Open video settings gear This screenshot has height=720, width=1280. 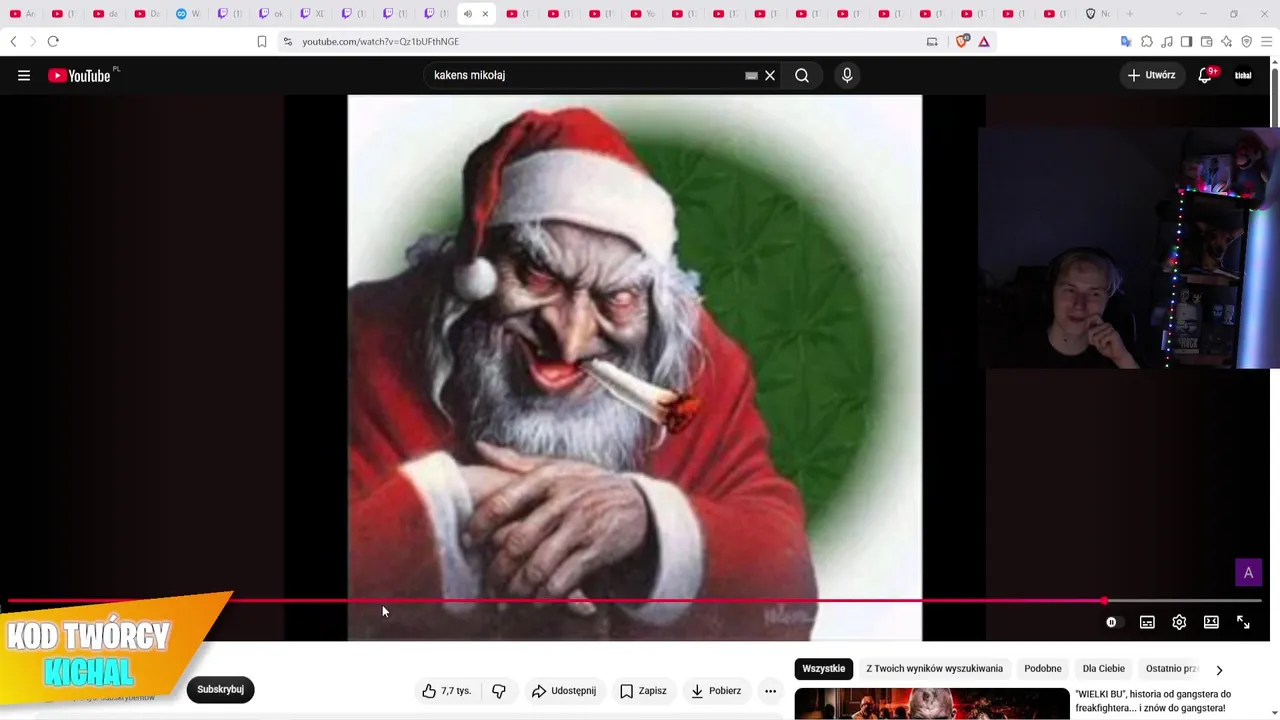(1179, 622)
